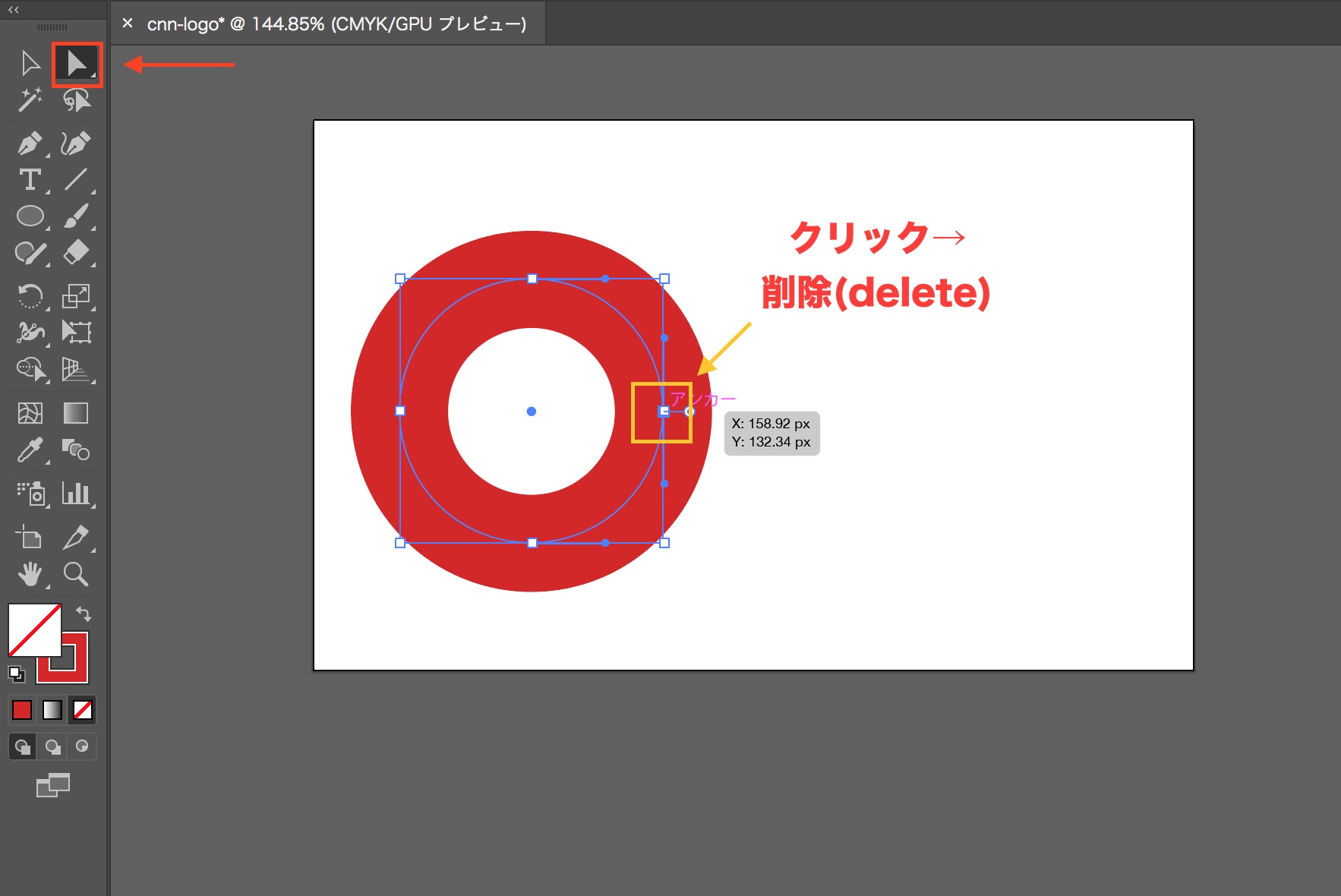Select the Shape Builder tool
Screen dimensions: 1341x896
pos(30,369)
